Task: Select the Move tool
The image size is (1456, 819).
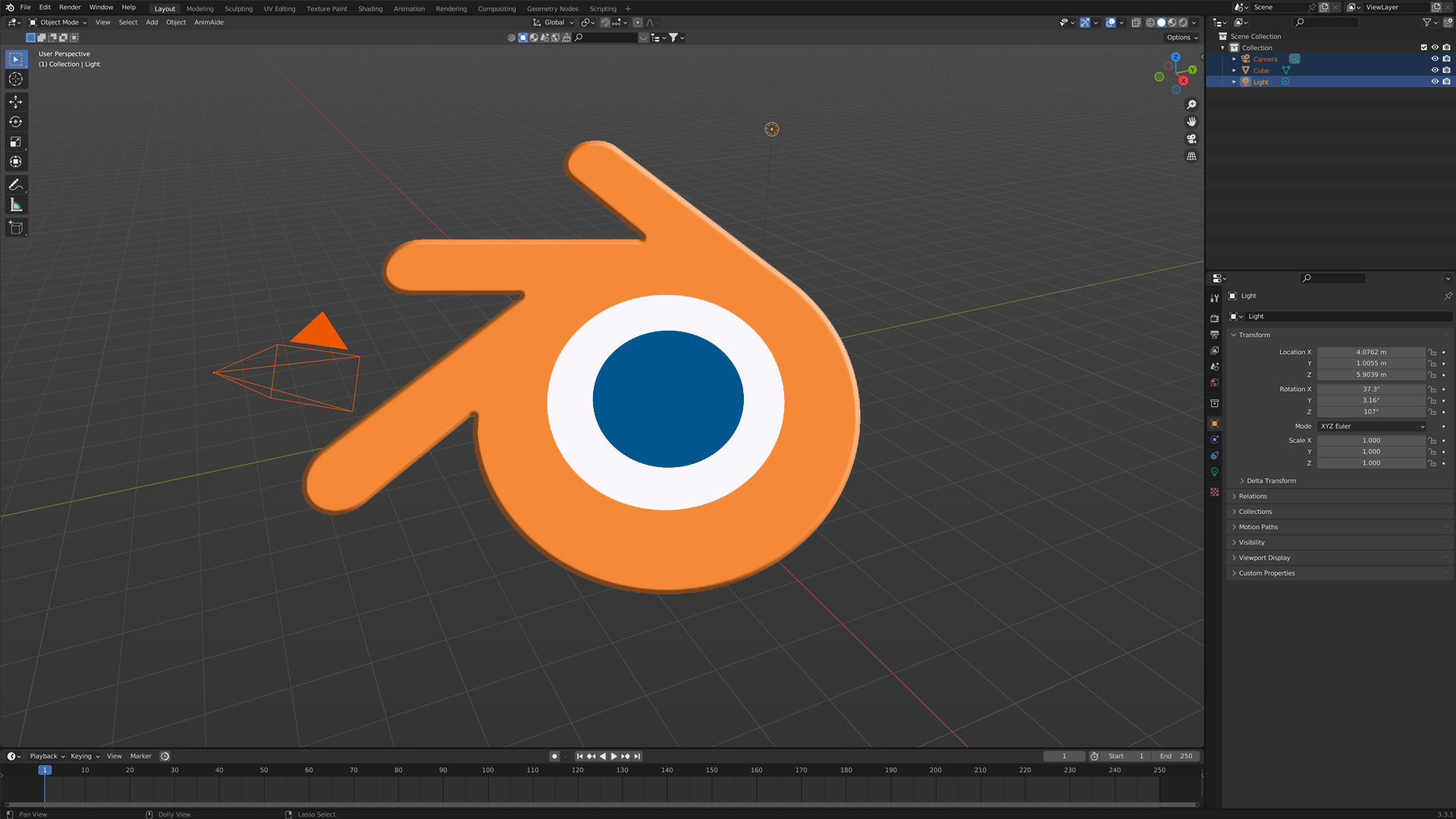Action: [x=15, y=102]
